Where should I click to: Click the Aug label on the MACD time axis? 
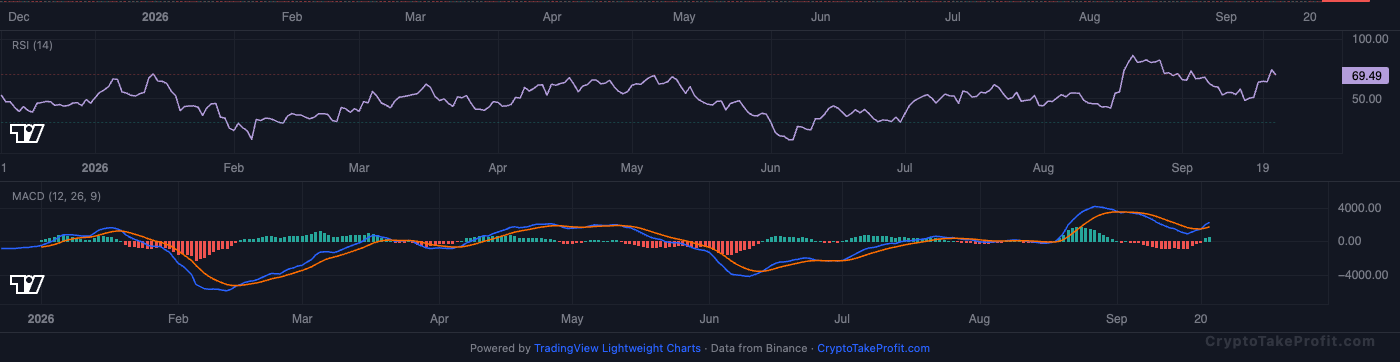pos(980,319)
